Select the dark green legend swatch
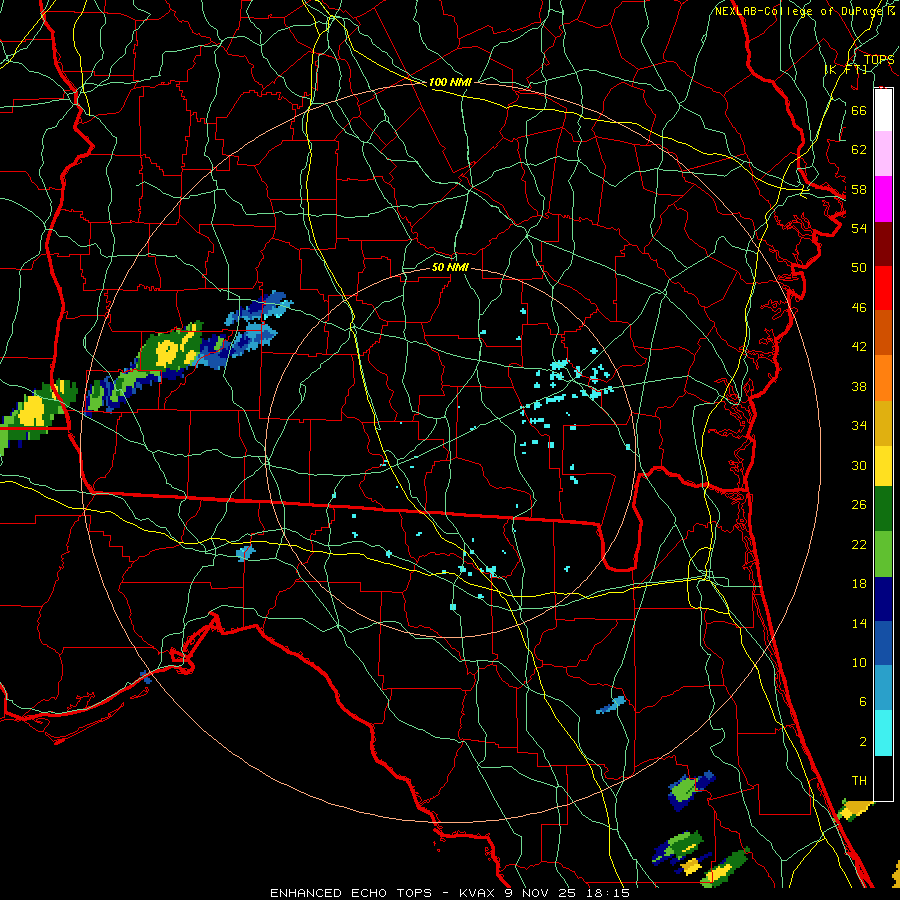 pos(883,509)
